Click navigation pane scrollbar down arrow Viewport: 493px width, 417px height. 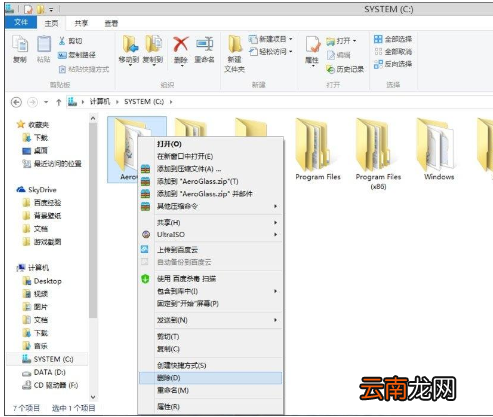pos(93,397)
